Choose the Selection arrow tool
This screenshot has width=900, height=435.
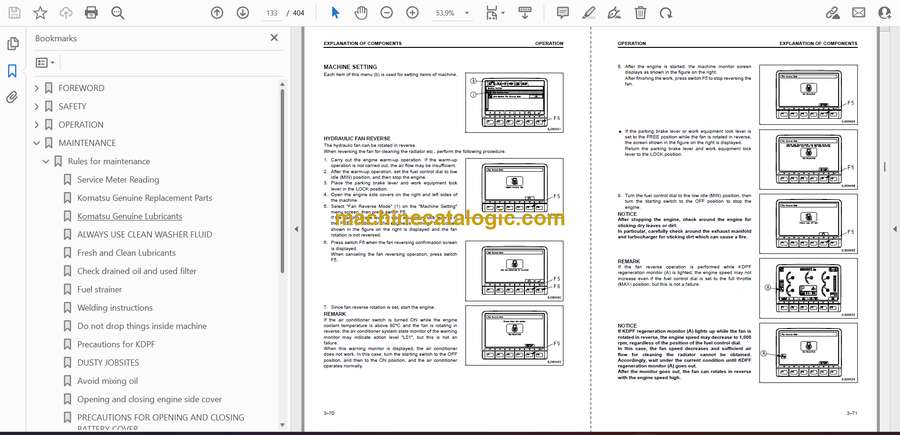(336, 13)
